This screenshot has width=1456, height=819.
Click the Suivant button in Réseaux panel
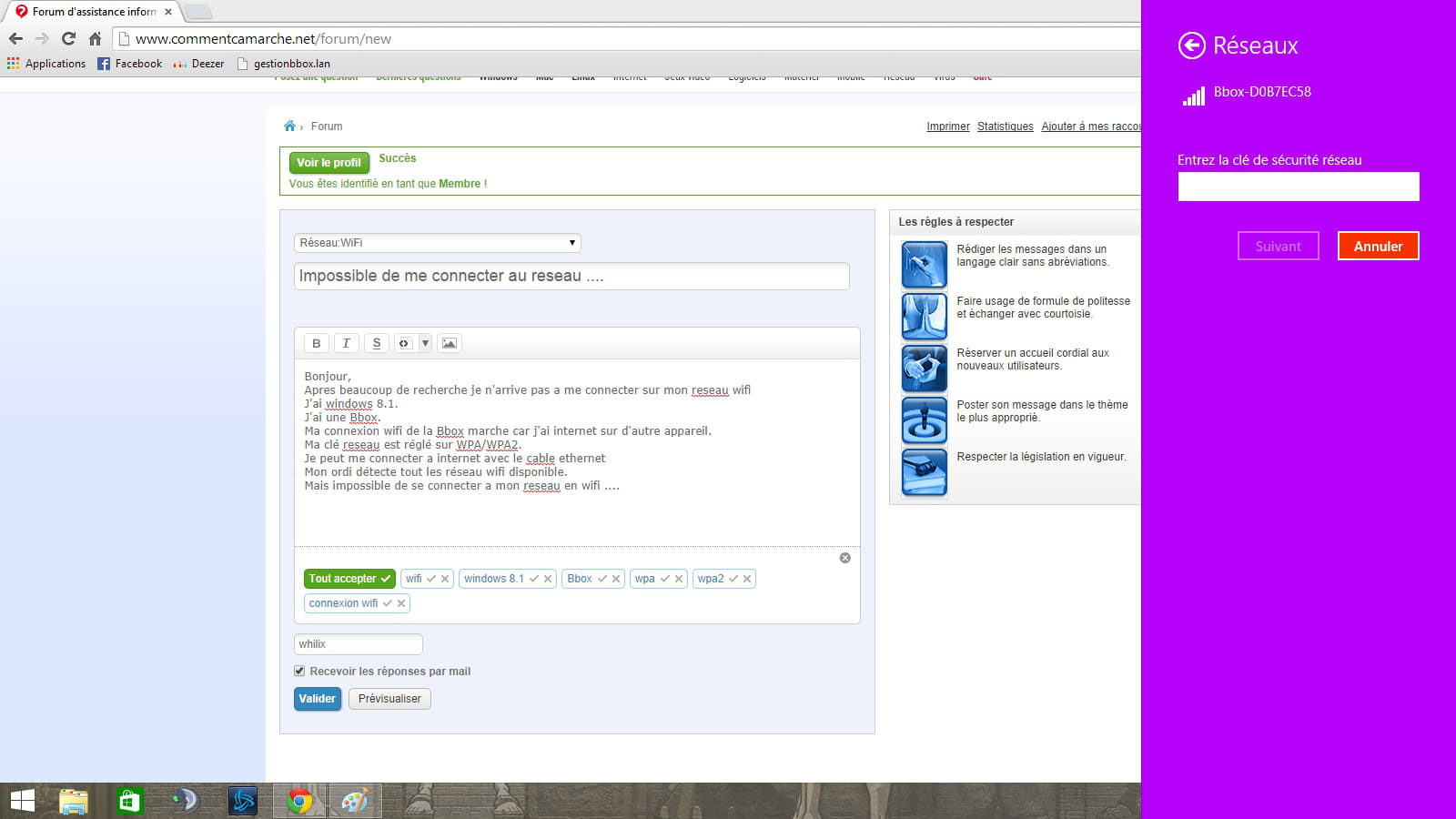(1279, 246)
